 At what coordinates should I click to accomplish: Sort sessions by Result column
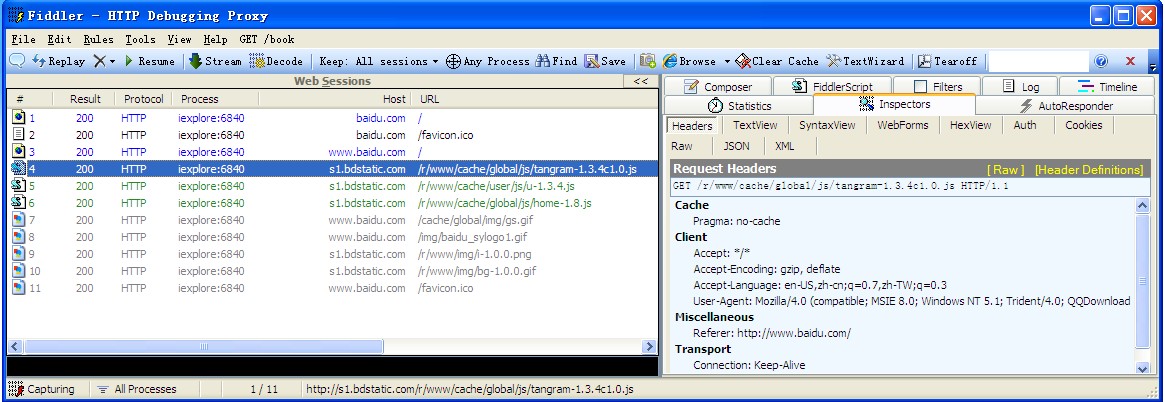pos(85,99)
